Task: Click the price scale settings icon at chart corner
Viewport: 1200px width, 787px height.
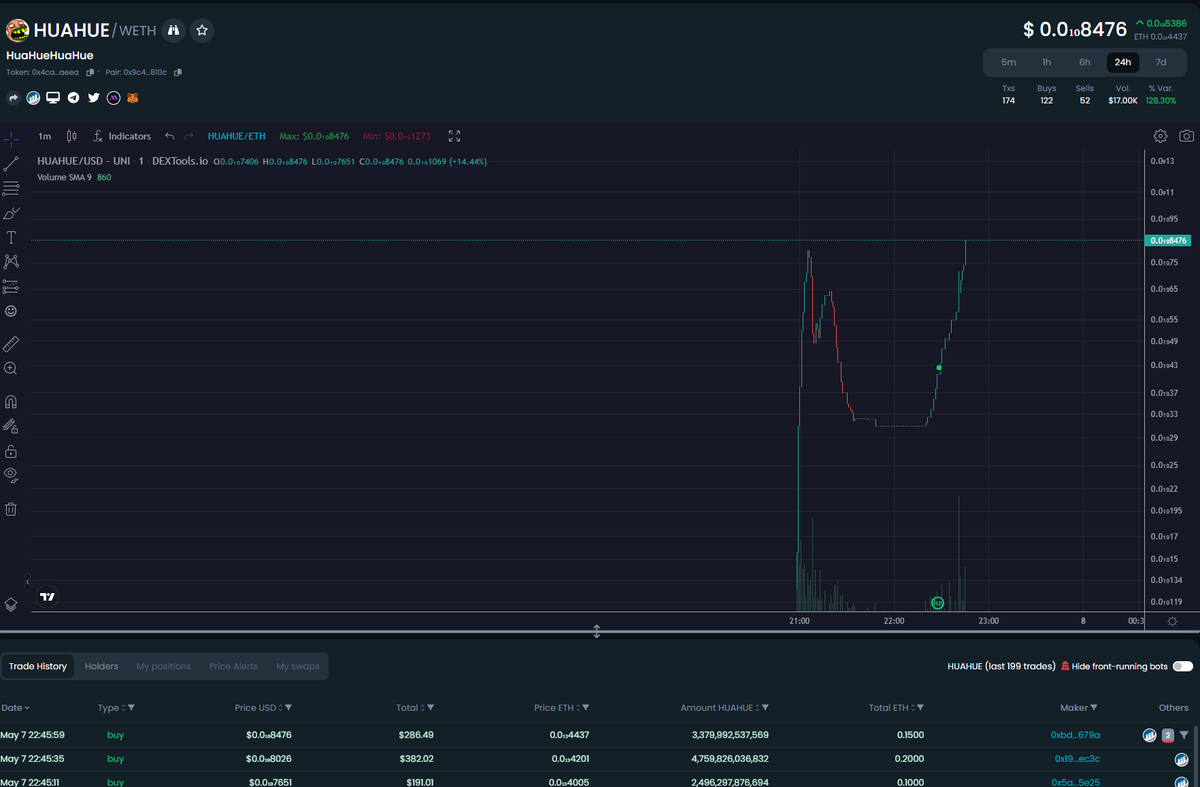Action: [x=1172, y=621]
